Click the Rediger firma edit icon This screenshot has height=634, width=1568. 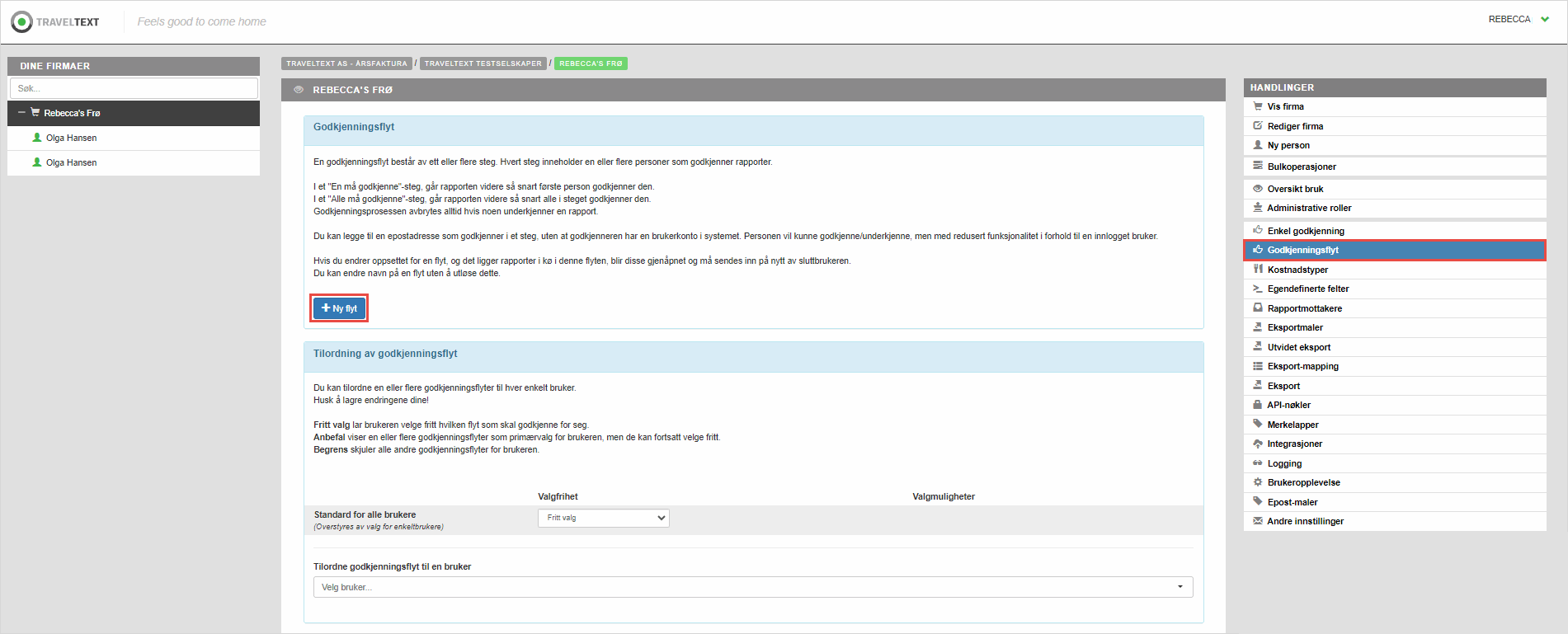pyautogui.click(x=1258, y=126)
